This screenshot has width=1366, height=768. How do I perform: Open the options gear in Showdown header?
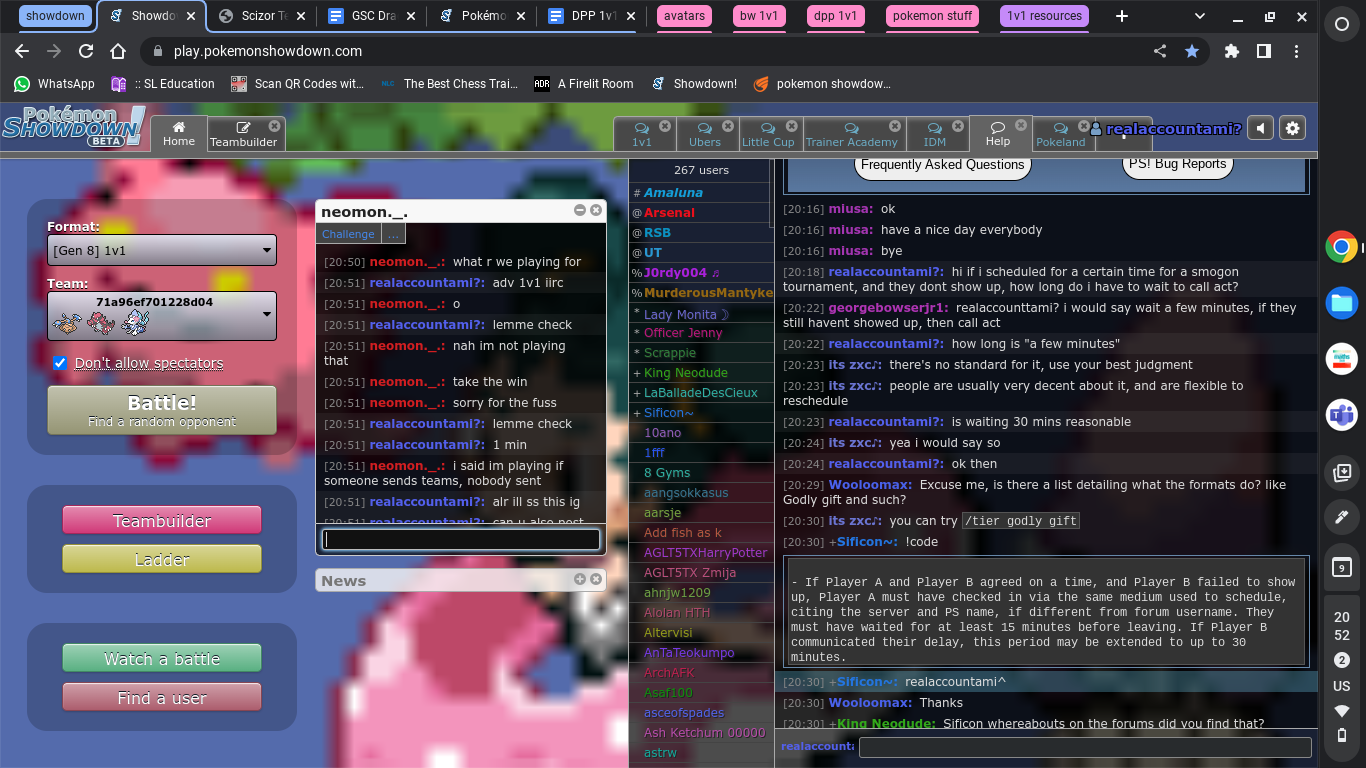tap(1293, 128)
